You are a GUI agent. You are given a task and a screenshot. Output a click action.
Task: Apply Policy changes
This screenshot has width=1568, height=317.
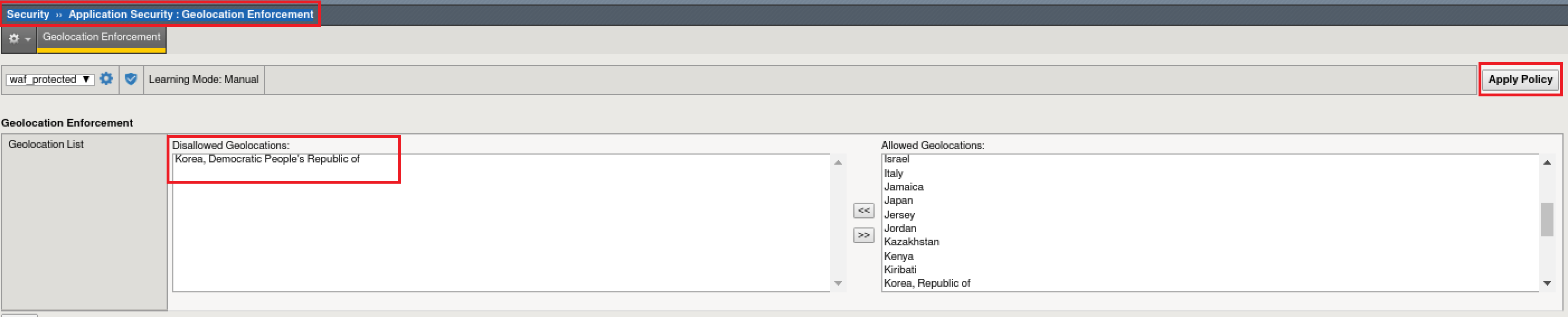click(1520, 80)
